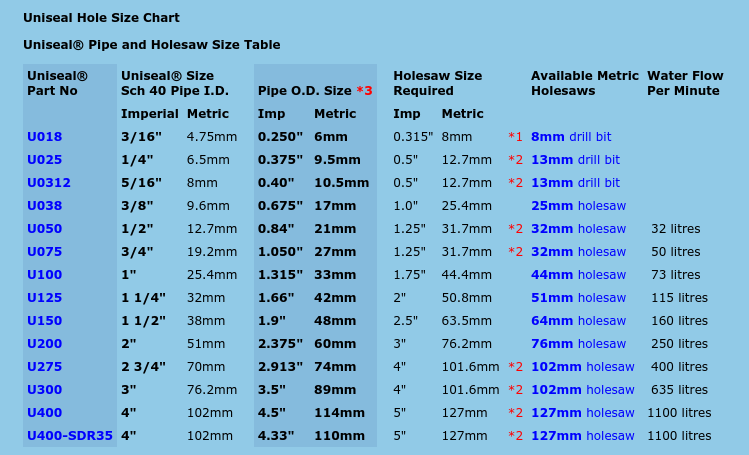Follow the 25mm holesaw link

point(578,206)
